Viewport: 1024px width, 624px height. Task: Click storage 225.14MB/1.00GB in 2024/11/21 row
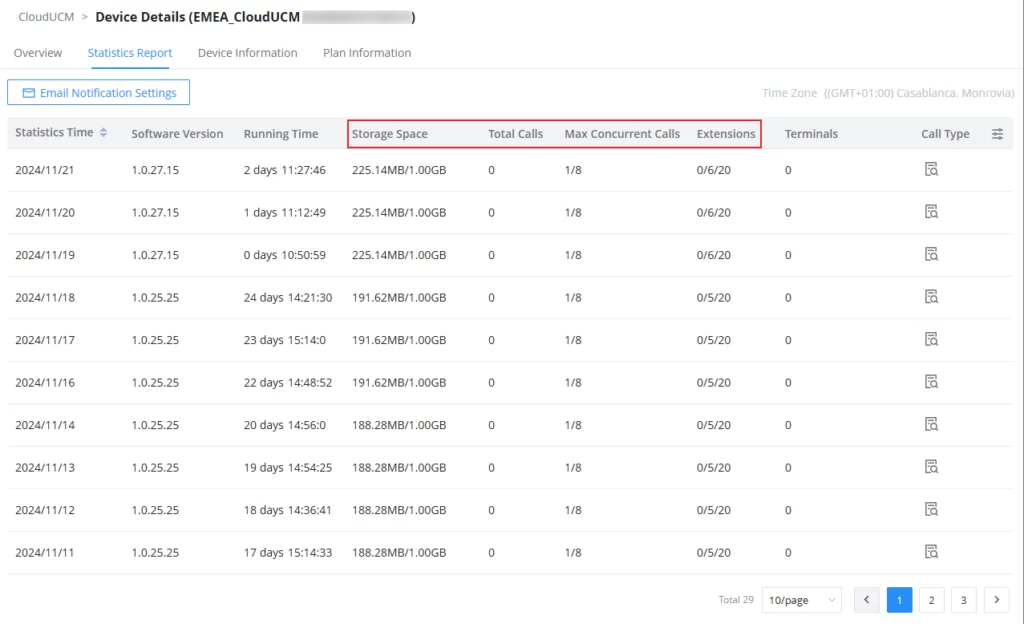tap(399, 170)
